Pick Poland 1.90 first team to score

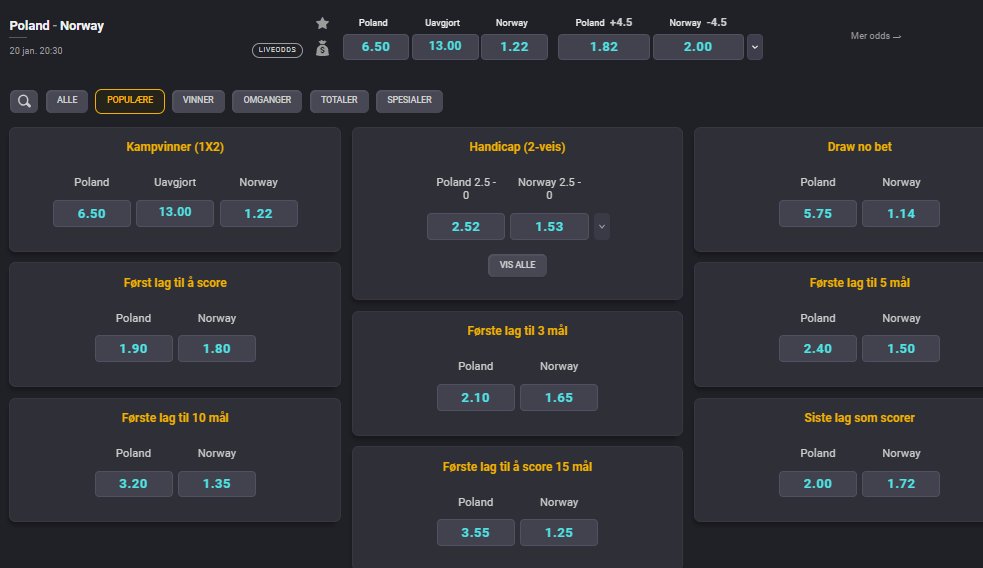coord(134,349)
